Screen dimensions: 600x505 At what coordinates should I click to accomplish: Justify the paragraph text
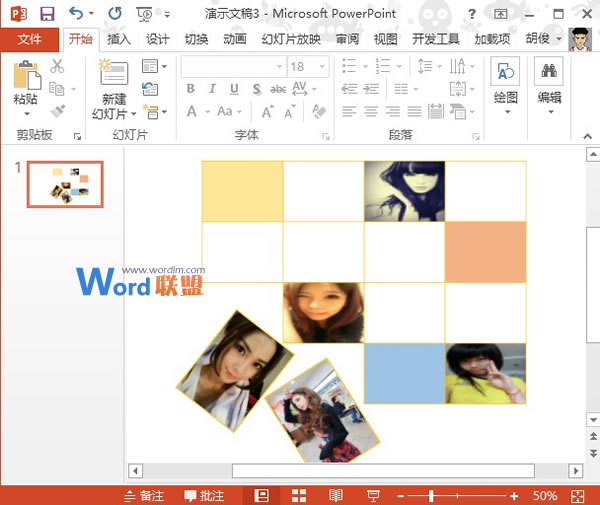click(x=414, y=111)
